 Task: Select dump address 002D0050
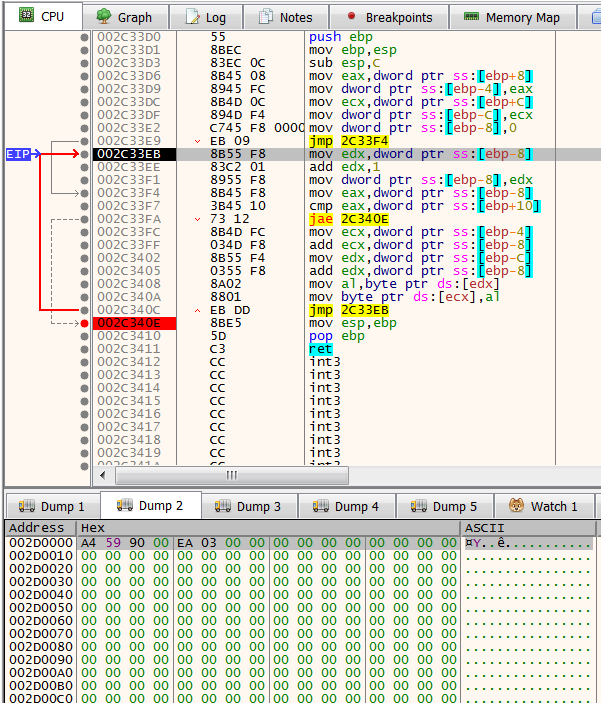pos(41,608)
